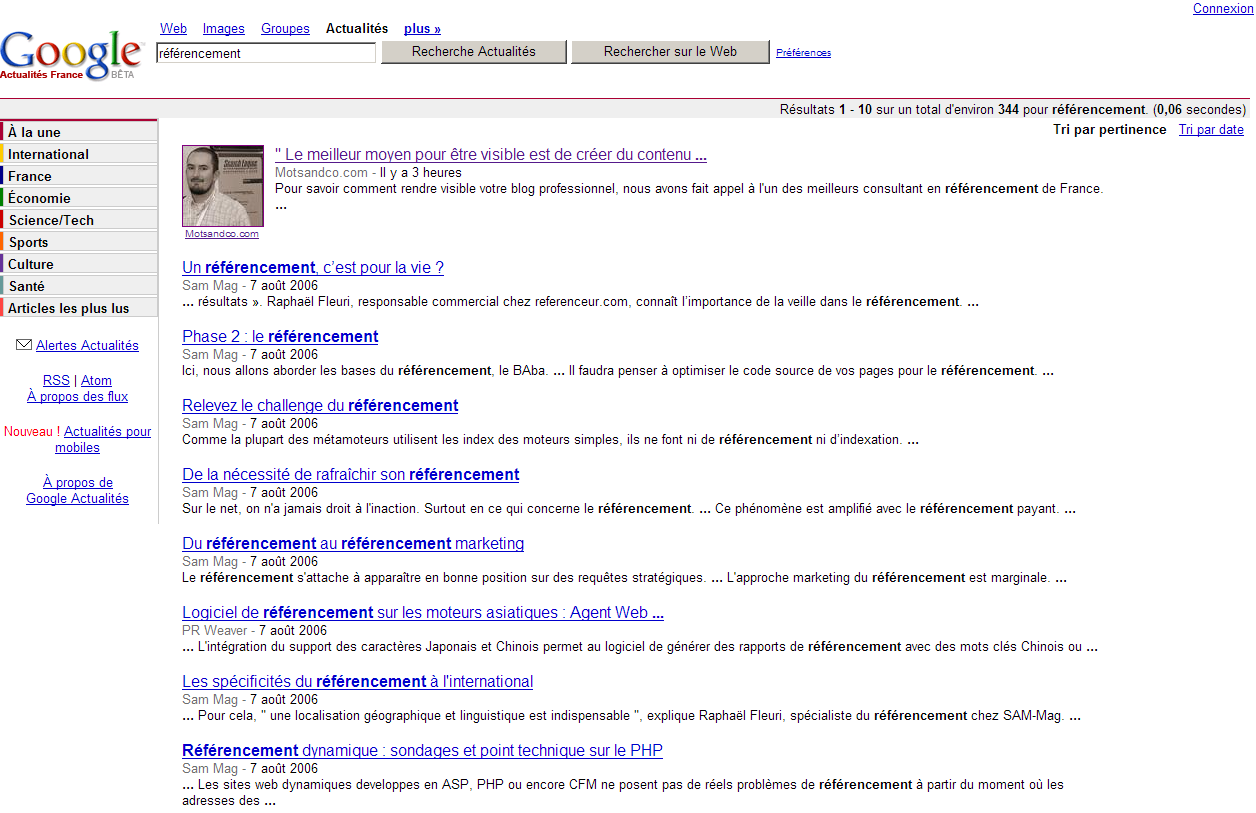Open the Économie news section
The height and width of the screenshot is (813, 1256).
click(x=79, y=198)
